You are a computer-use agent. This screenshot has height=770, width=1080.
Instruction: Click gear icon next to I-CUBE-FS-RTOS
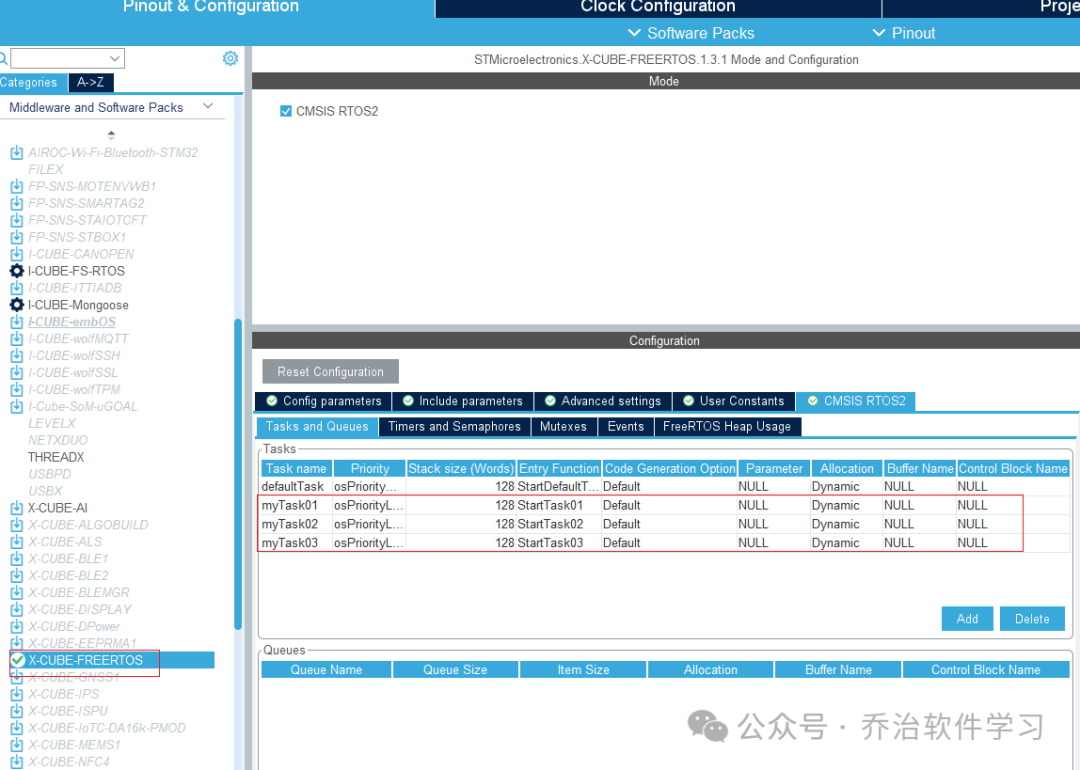click(x=17, y=271)
